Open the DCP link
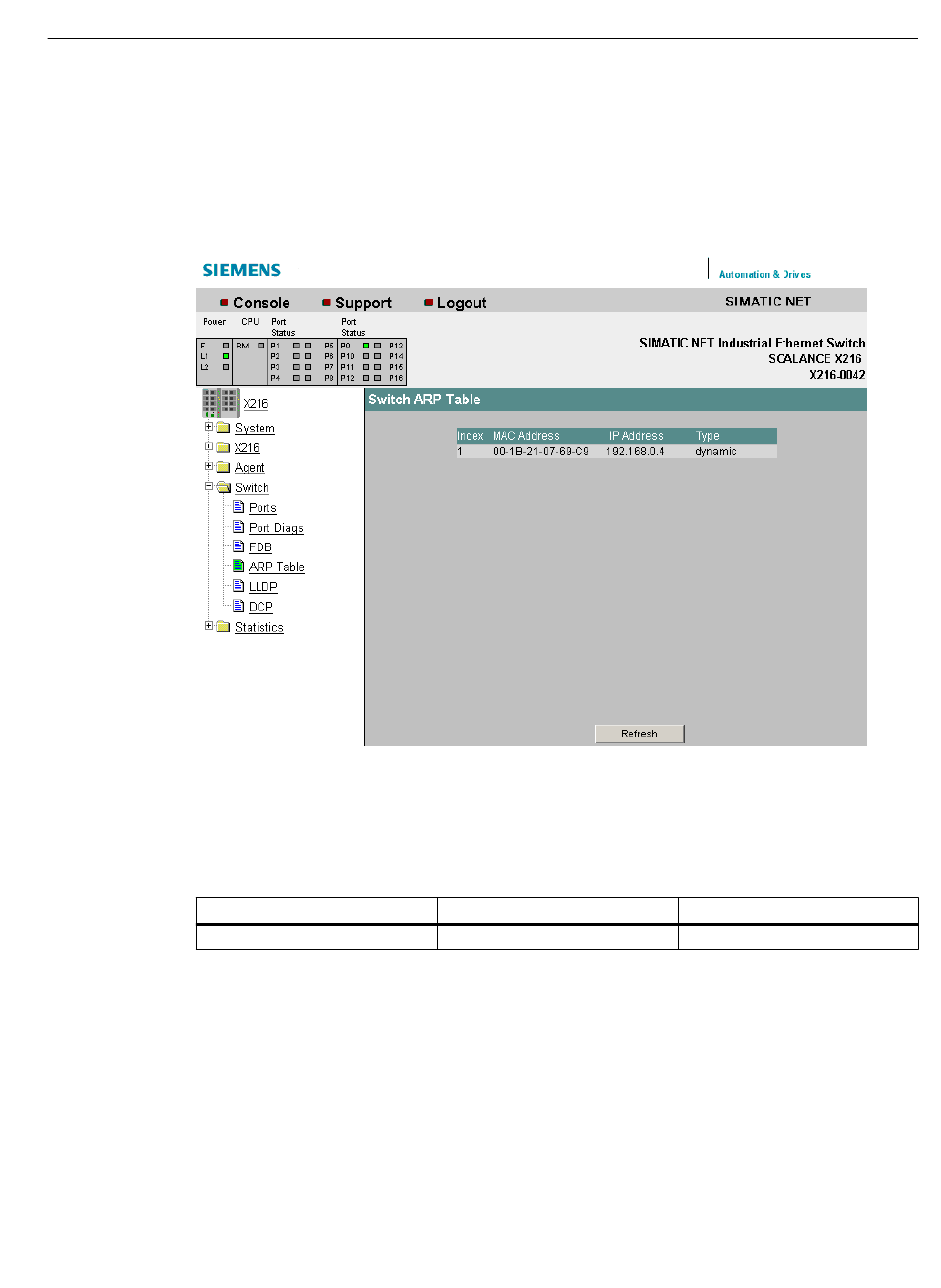Image resolution: width=941 pixels, height=1288 pixels. (x=261, y=607)
